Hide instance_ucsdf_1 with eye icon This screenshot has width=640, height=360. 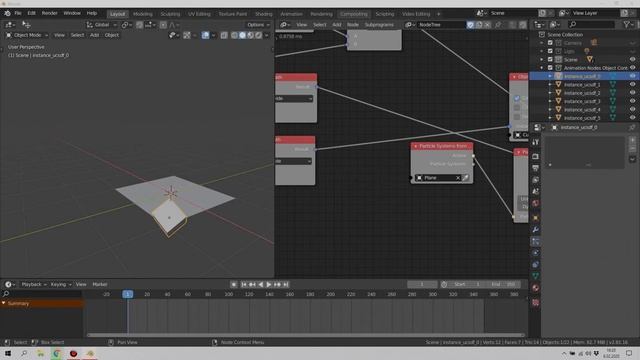click(632, 84)
